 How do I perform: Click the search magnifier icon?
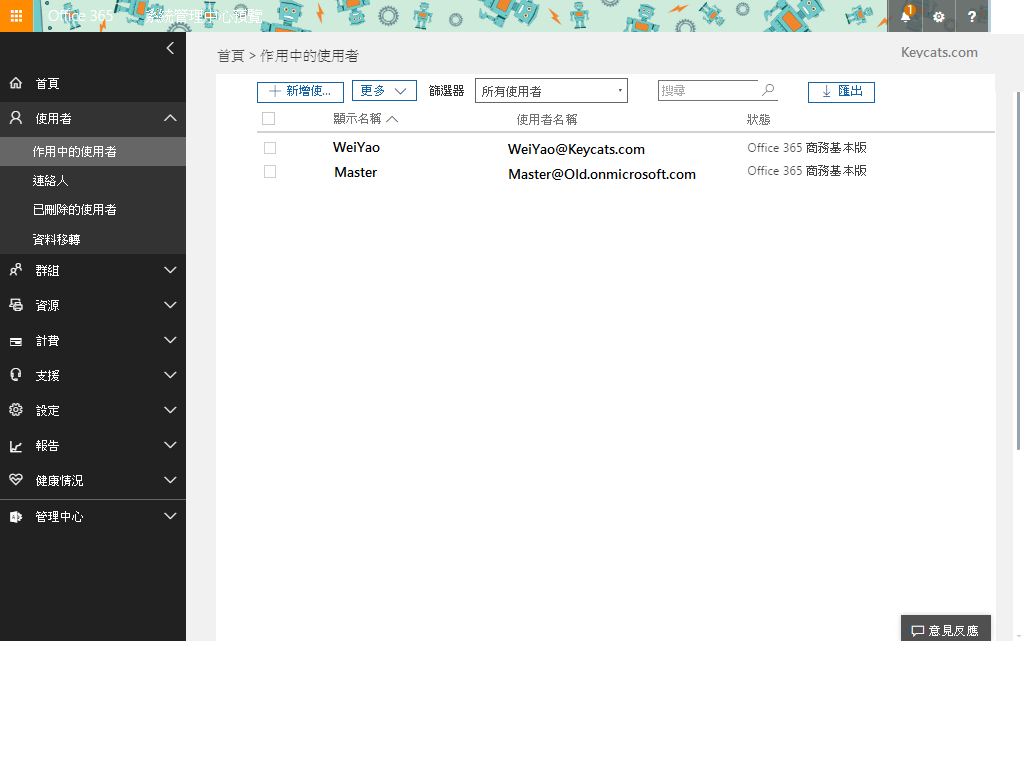[768, 89]
